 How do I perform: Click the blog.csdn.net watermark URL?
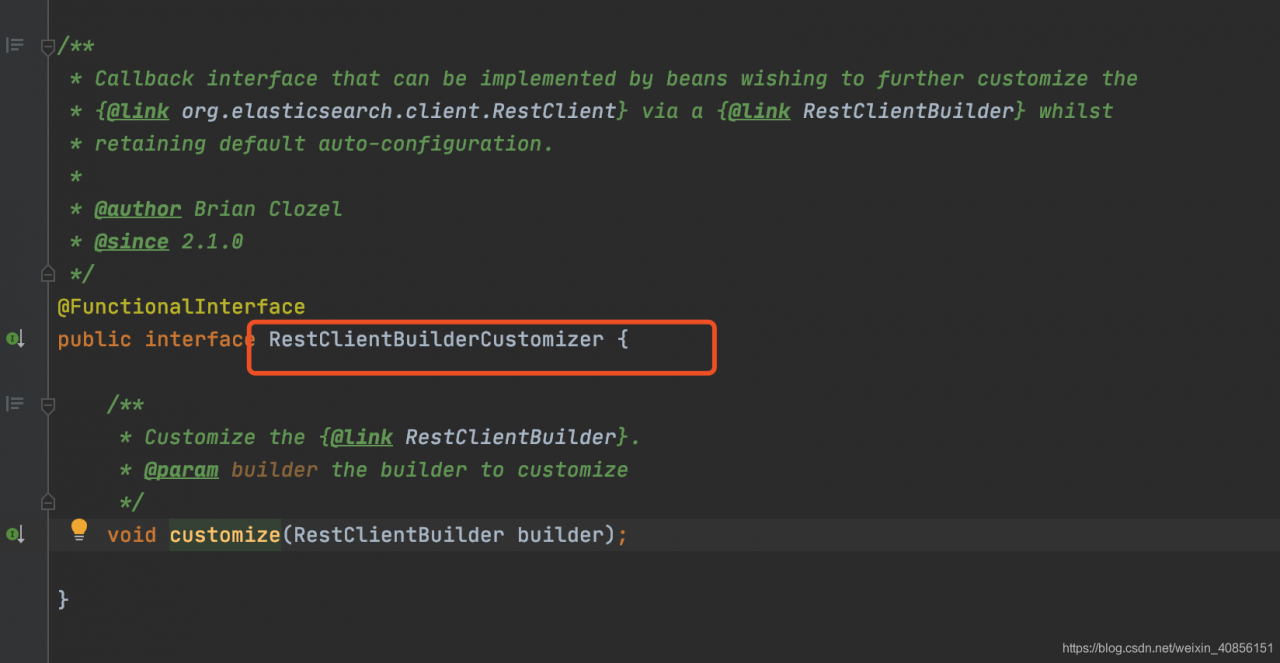1168,649
